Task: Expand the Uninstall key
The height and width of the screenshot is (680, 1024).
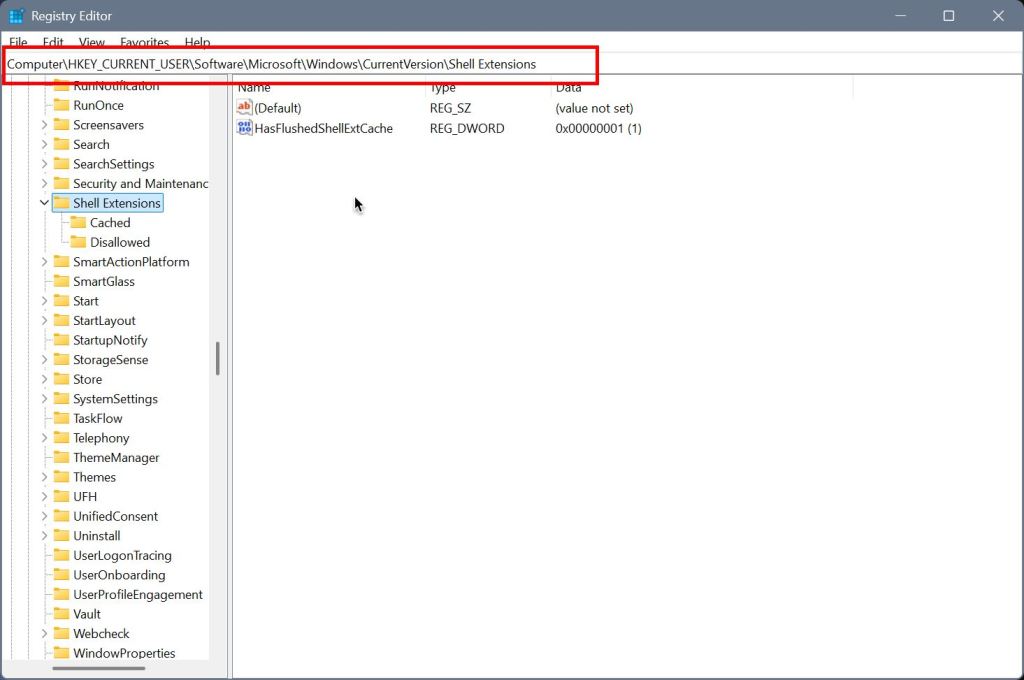Action: (44, 536)
